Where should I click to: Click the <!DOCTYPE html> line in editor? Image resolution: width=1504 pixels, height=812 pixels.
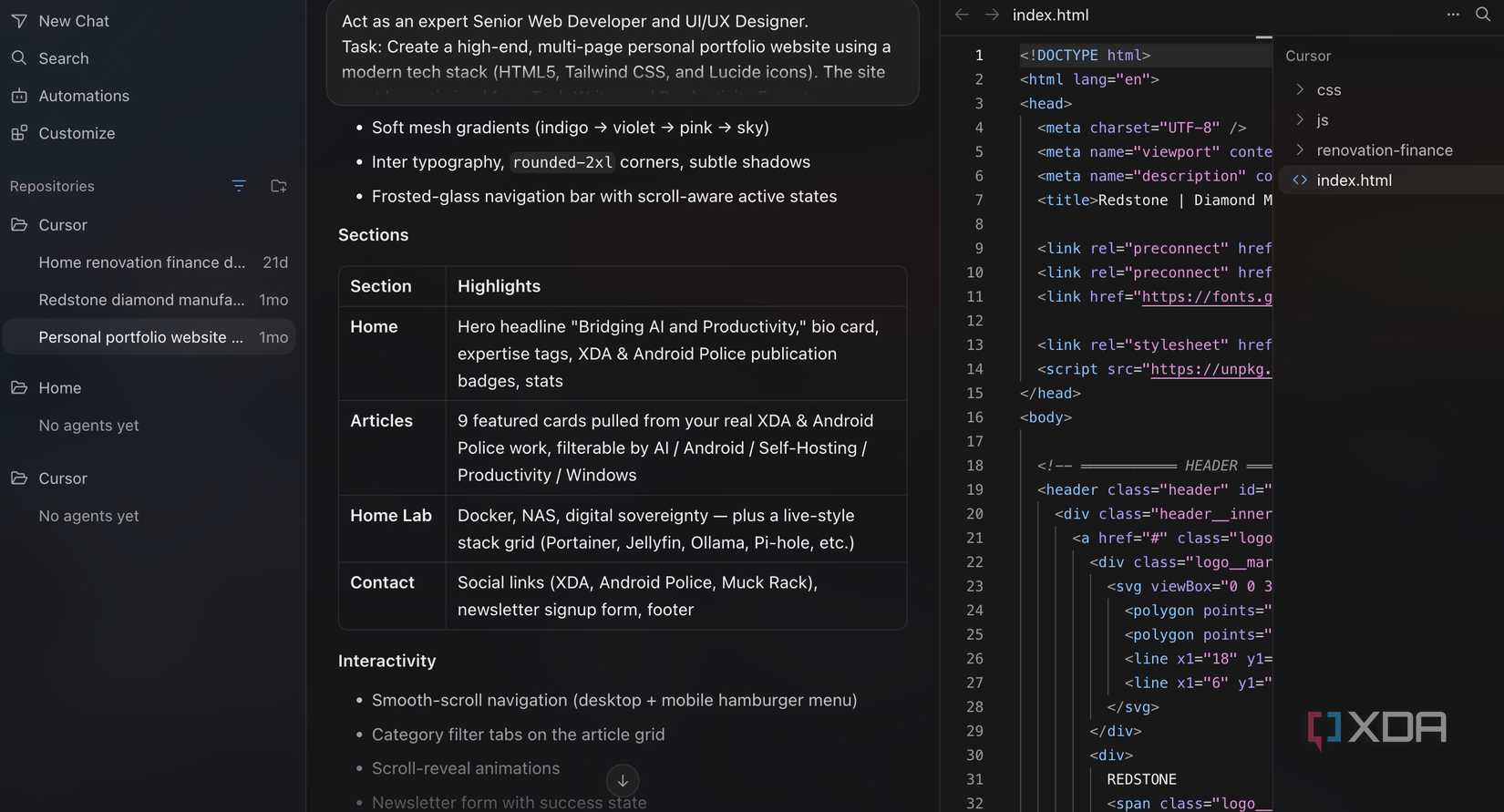(1085, 56)
